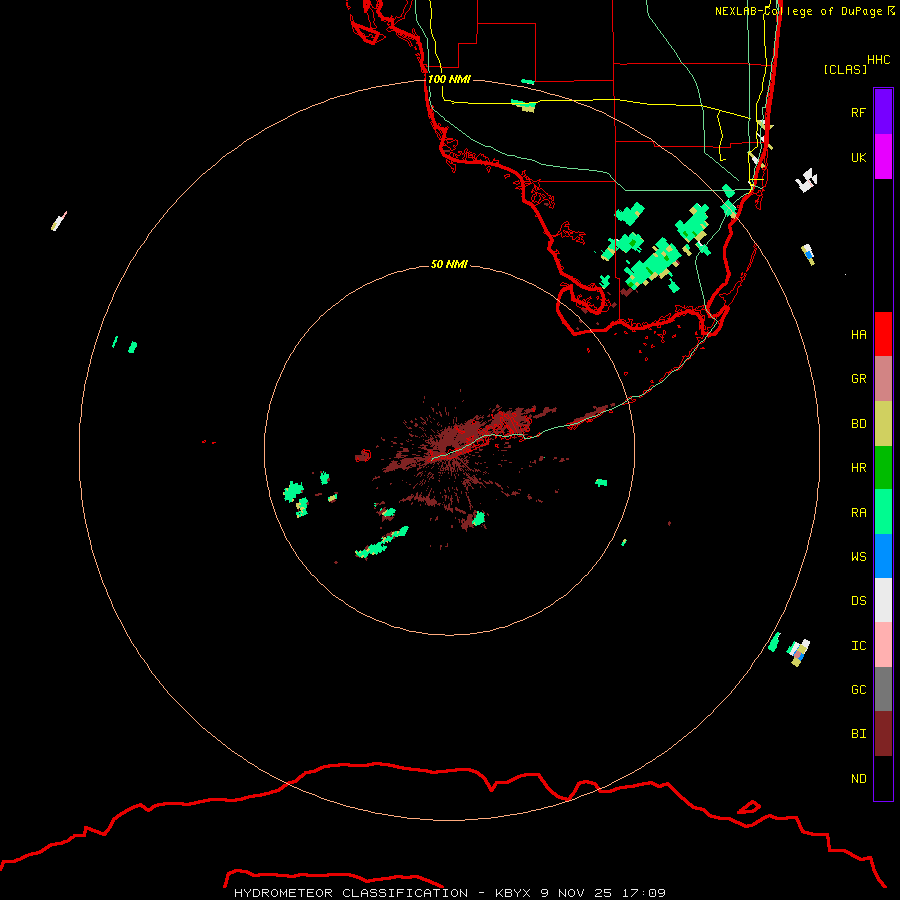The image size is (900, 900).
Task: Click the GR legend label
Action: pos(858,379)
